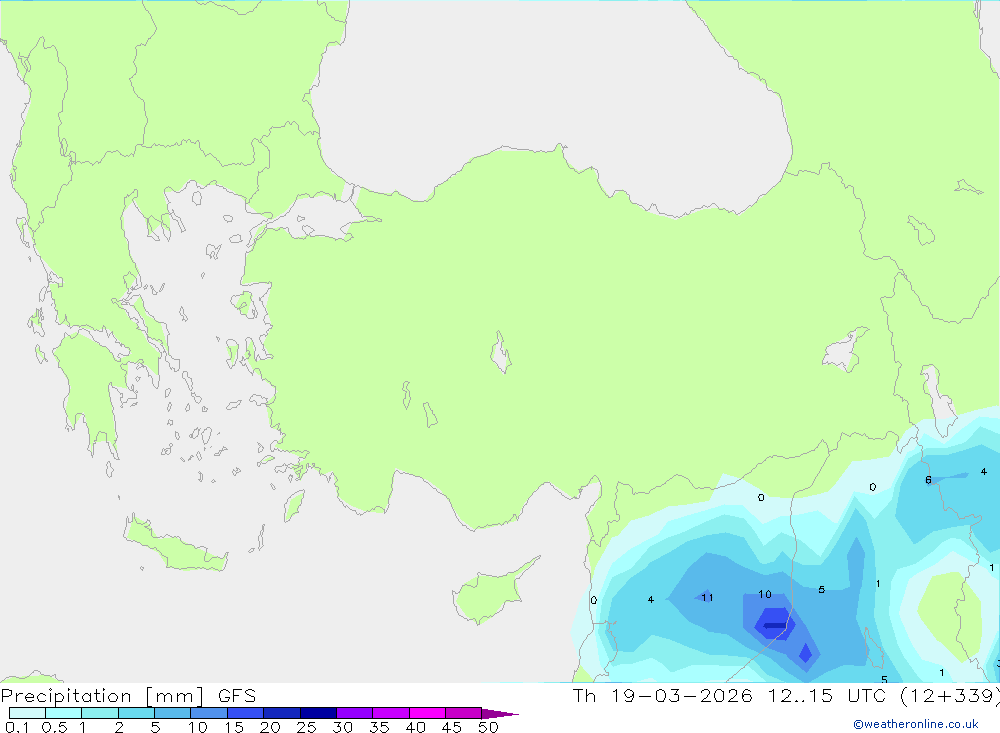Click the '4' value left of the '11'

pyautogui.click(x=651, y=600)
